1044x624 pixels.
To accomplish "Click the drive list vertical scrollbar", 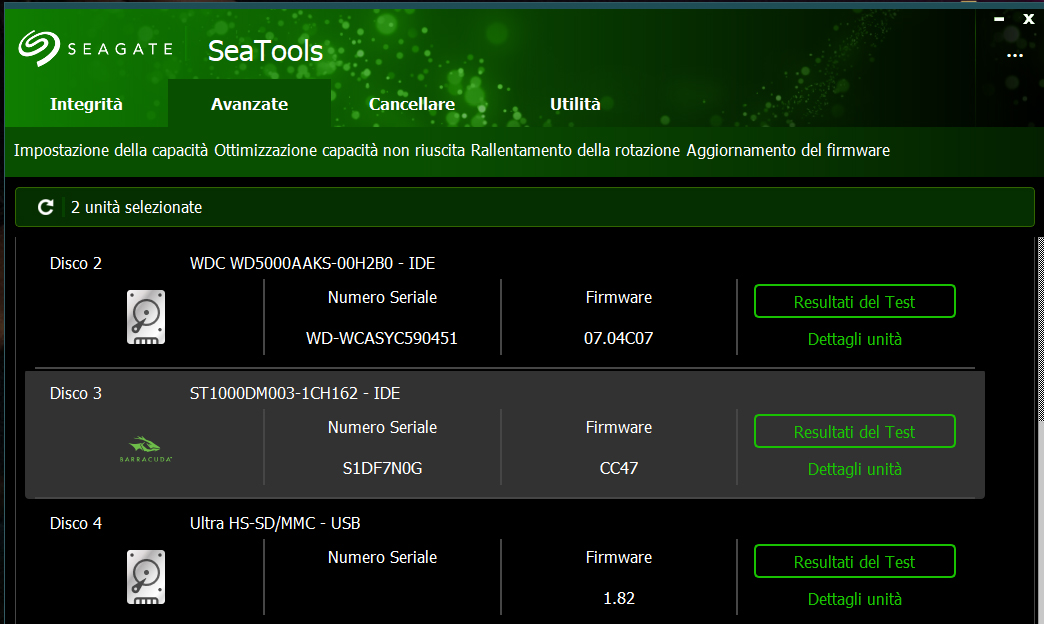I will pyautogui.click(x=1040, y=430).
